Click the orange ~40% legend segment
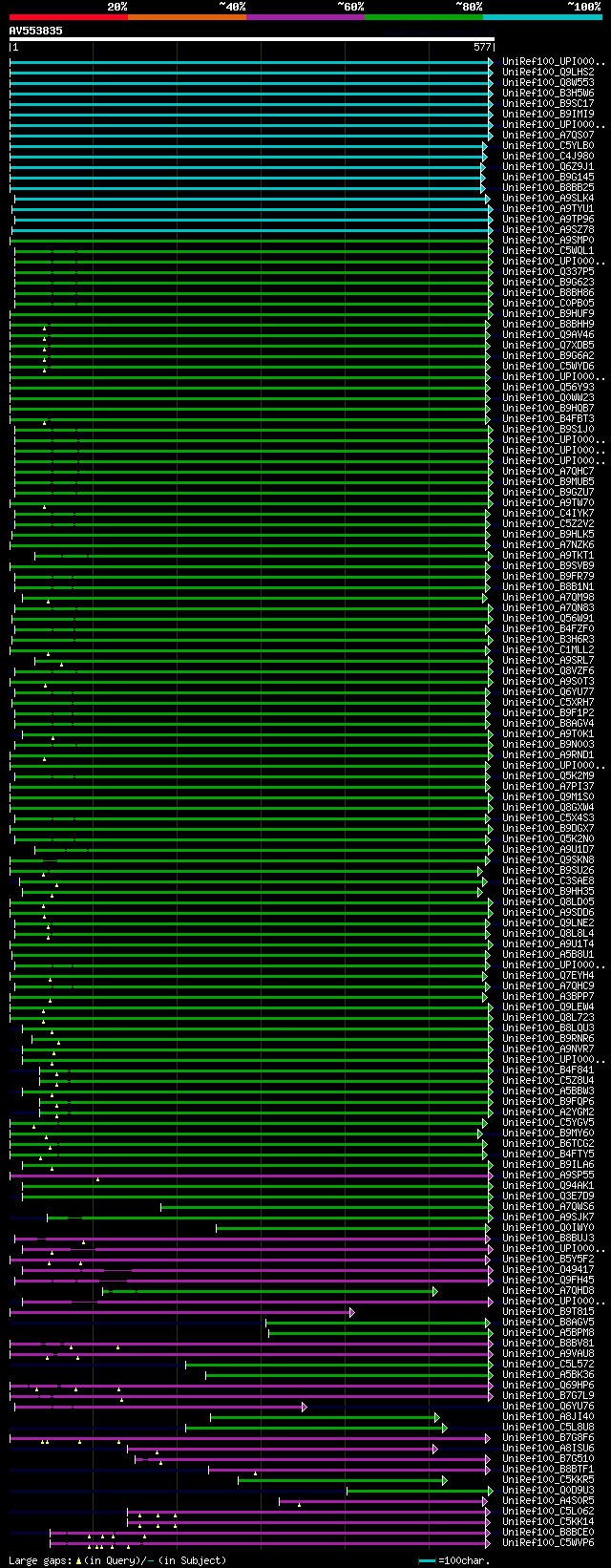Image resolution: width=611 pixels, height=1568 pixels. click(187, 17)
